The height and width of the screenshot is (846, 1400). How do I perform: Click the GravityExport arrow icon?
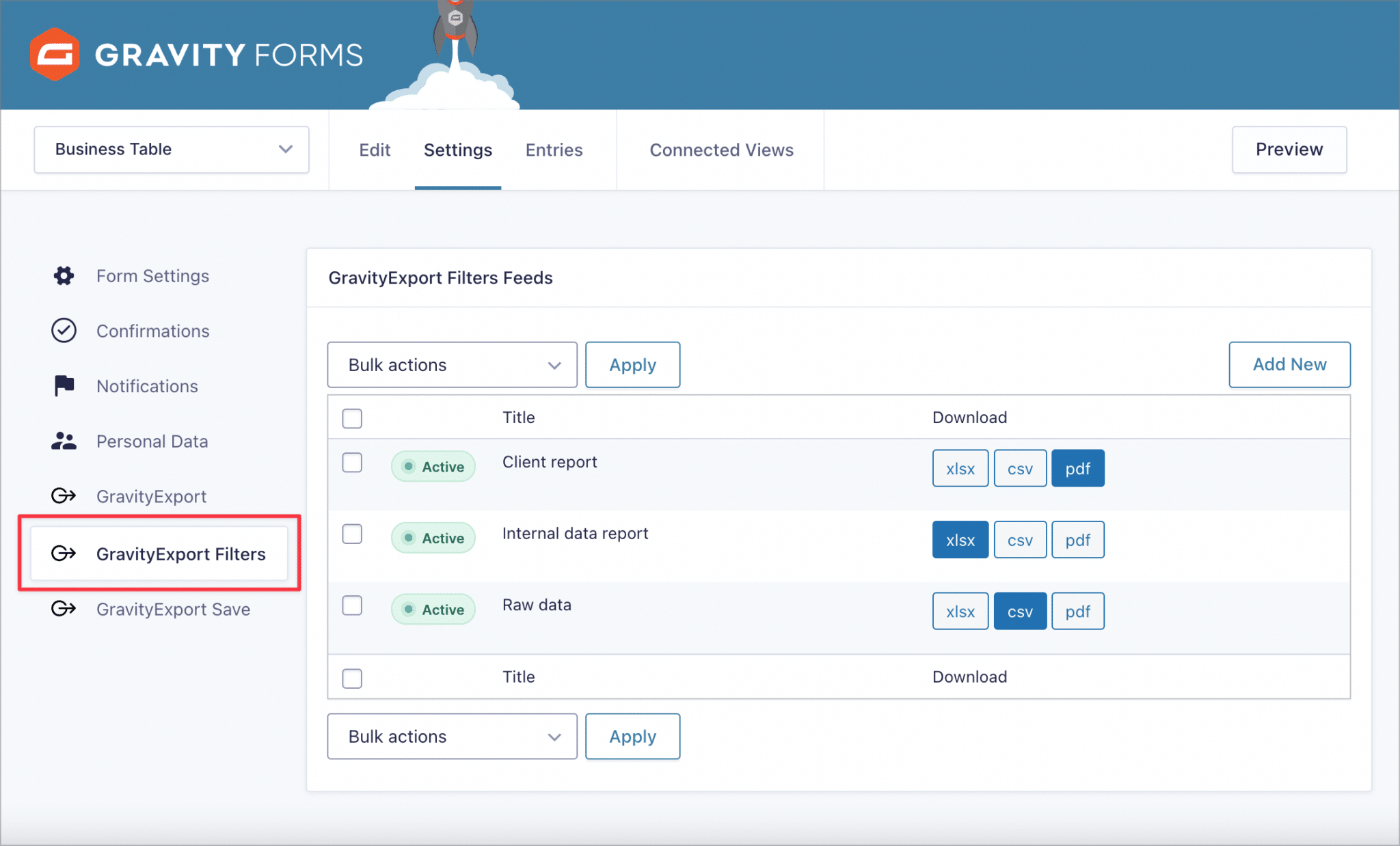(x=64, y=495)
